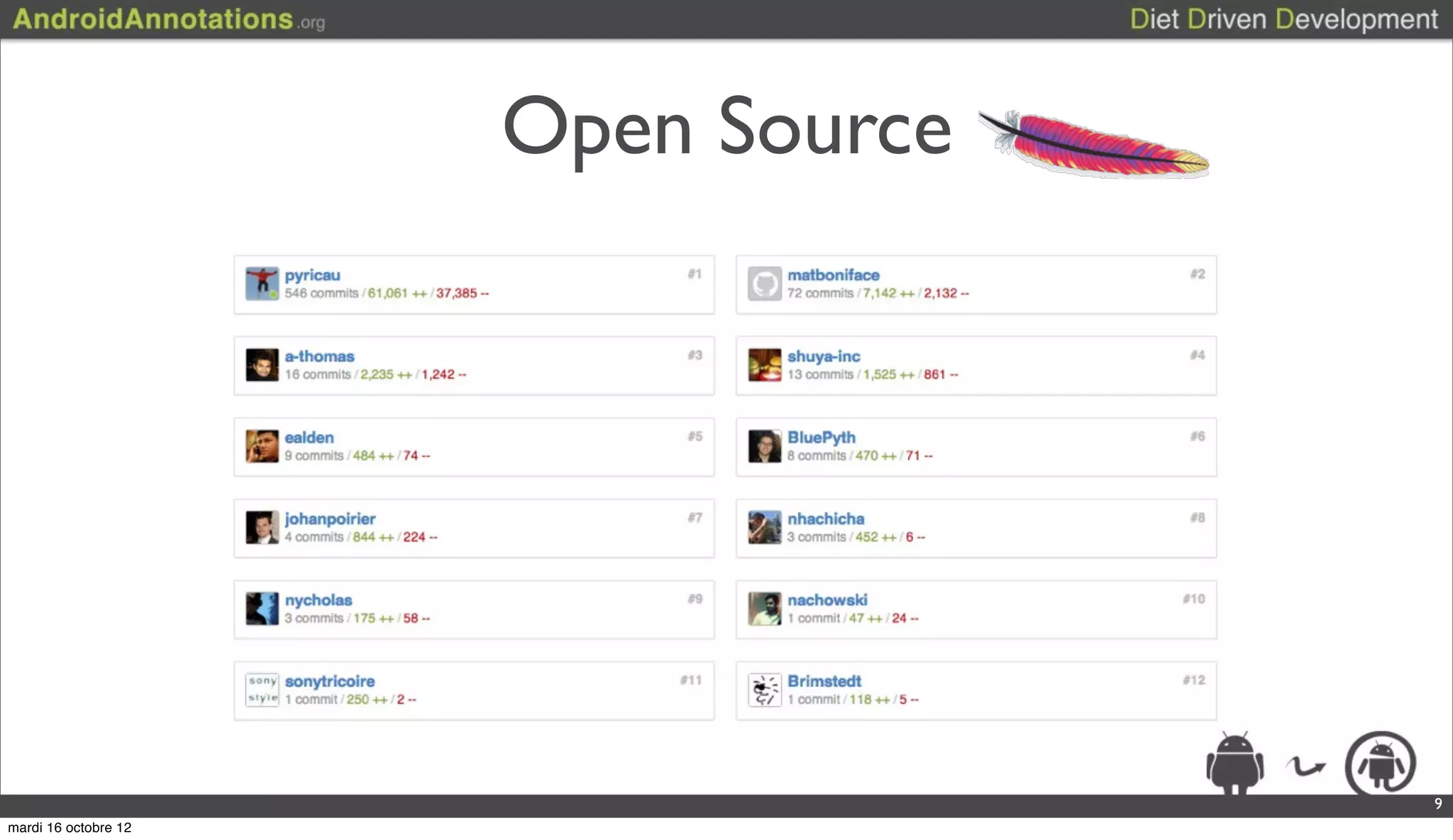Click the #12 rank label

point(1194,680)
